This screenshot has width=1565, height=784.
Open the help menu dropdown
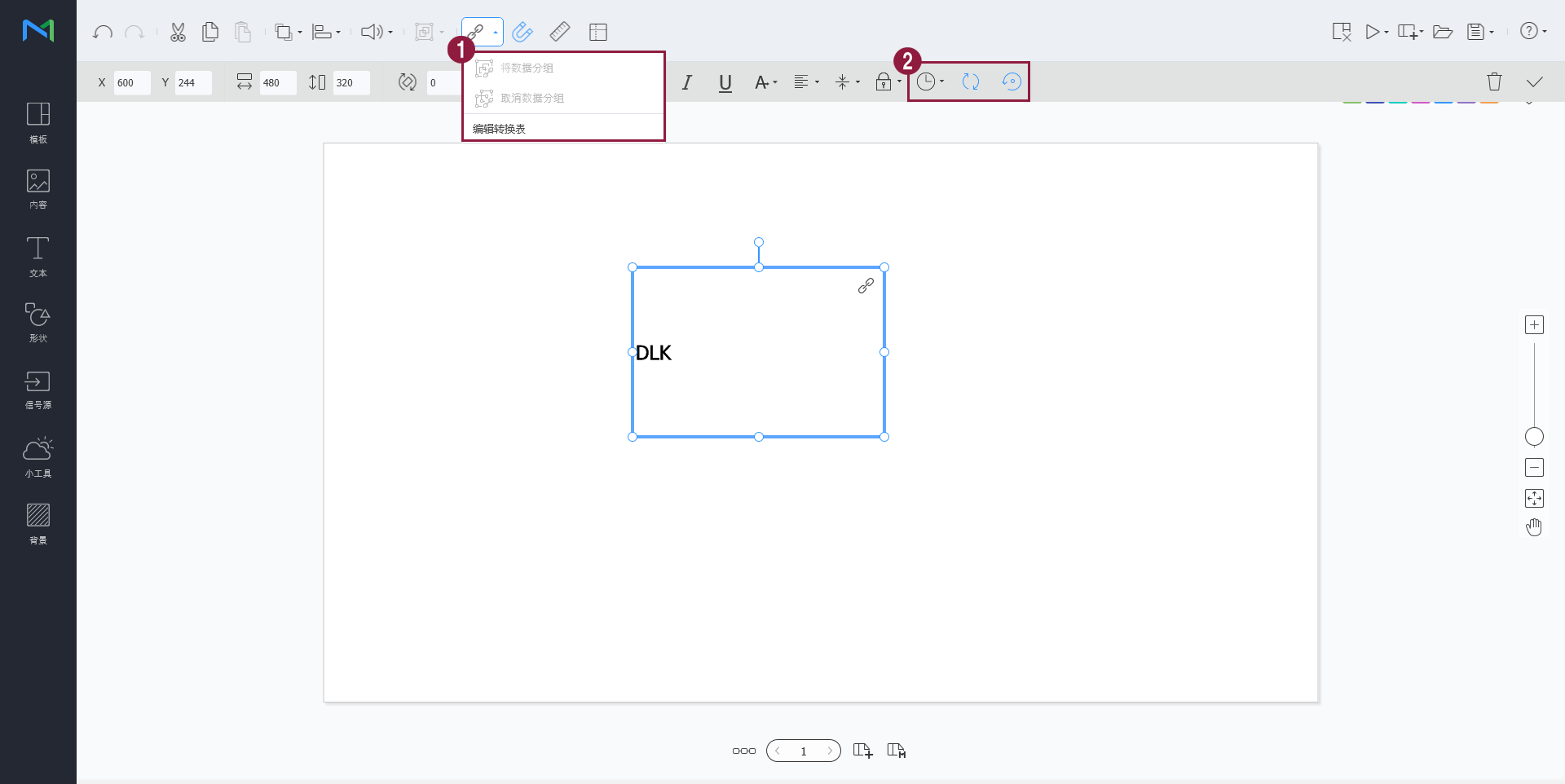[1532, 32]
